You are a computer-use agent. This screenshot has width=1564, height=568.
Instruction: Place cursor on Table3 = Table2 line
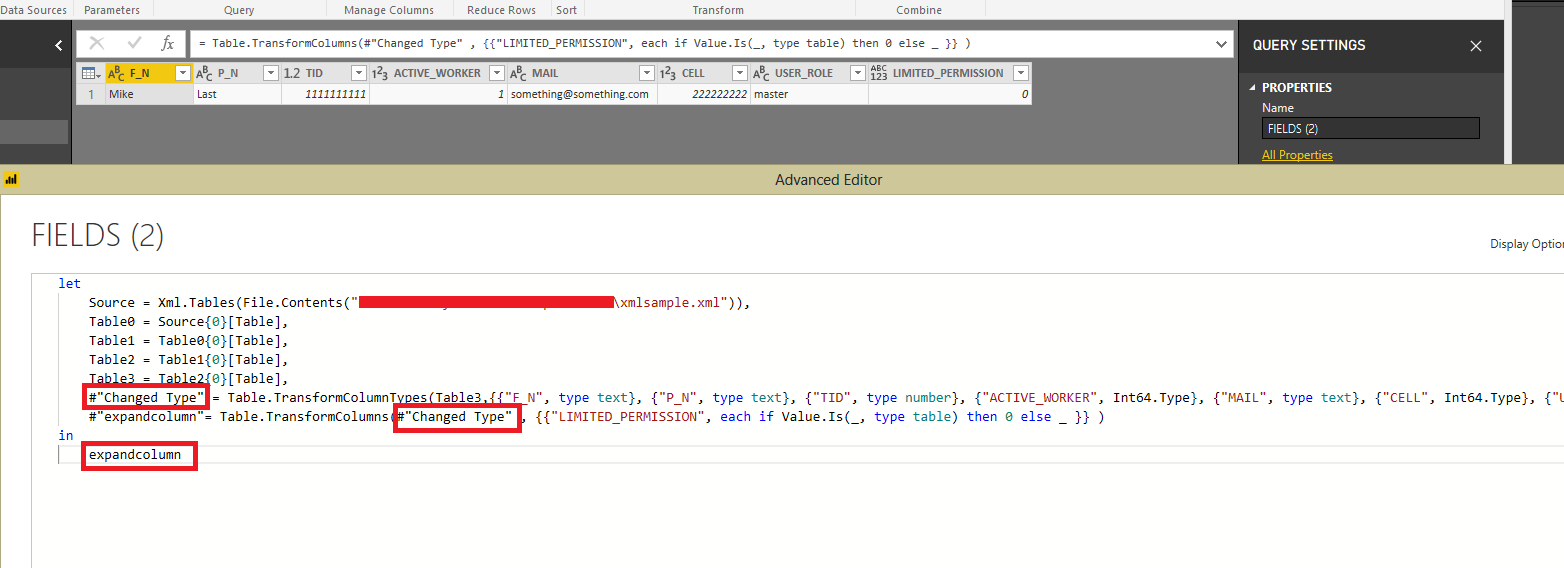[x=188, y=378]
